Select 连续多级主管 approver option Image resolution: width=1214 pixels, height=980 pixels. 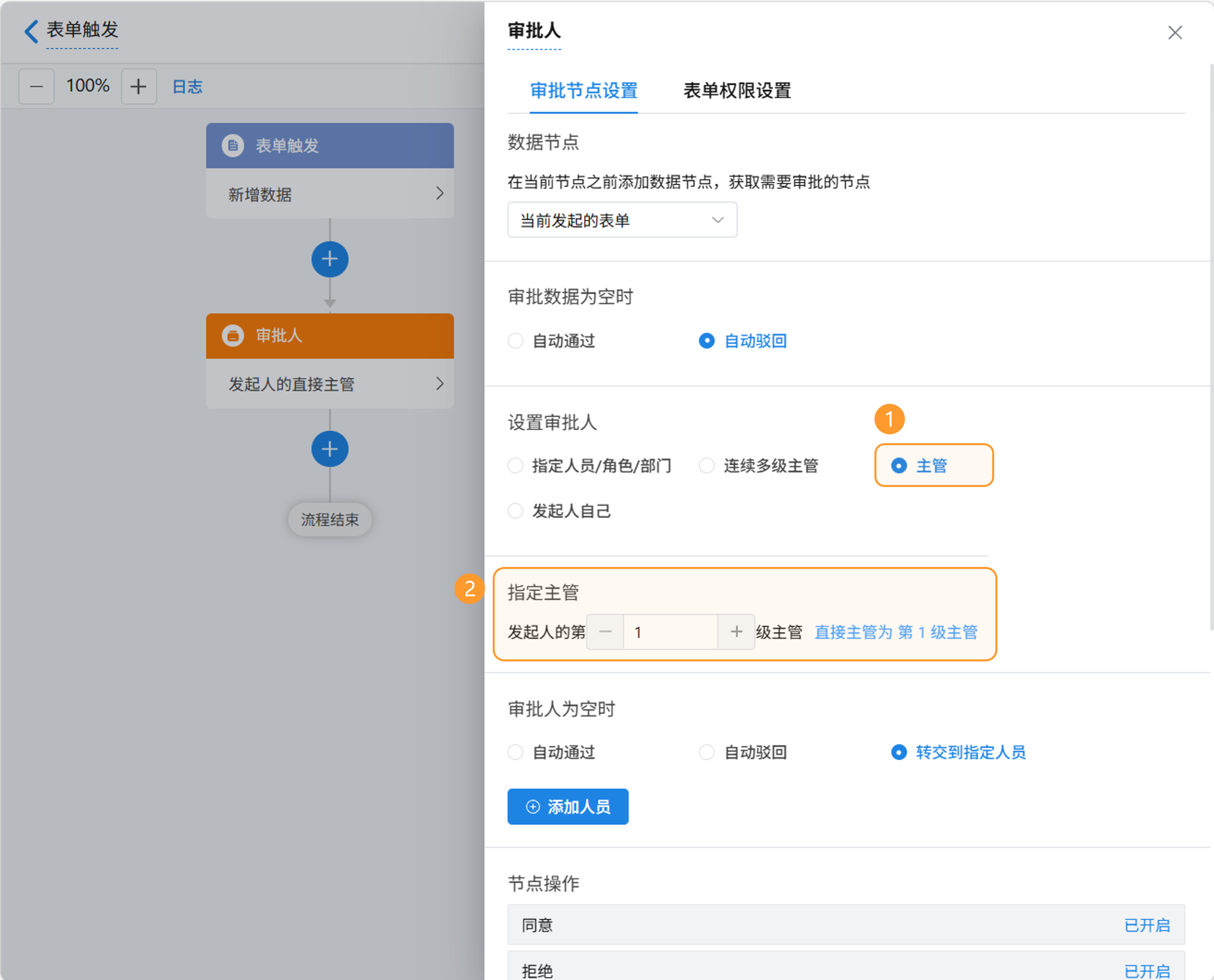tap(707, 466)
